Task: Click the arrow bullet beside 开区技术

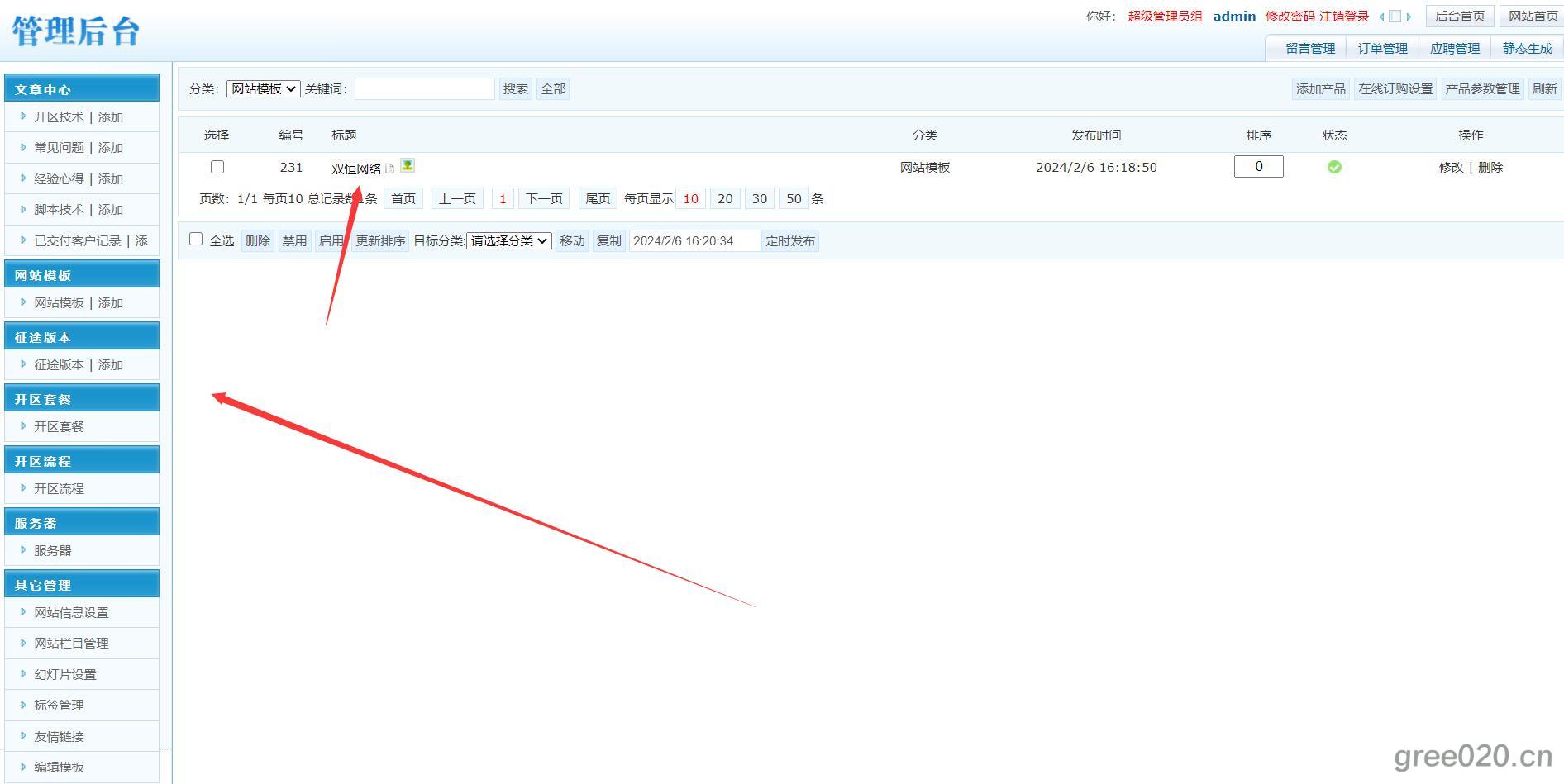Action: 23,116
